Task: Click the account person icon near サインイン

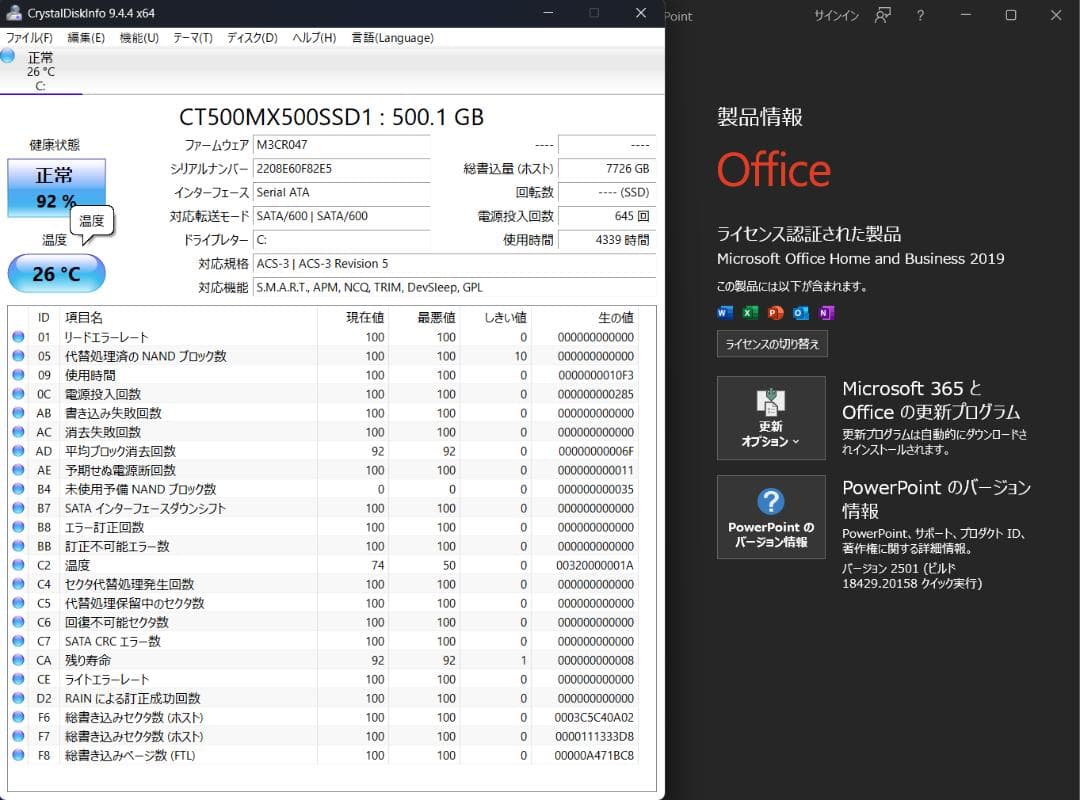Action: pyautogui.click(x=881, y=16)
